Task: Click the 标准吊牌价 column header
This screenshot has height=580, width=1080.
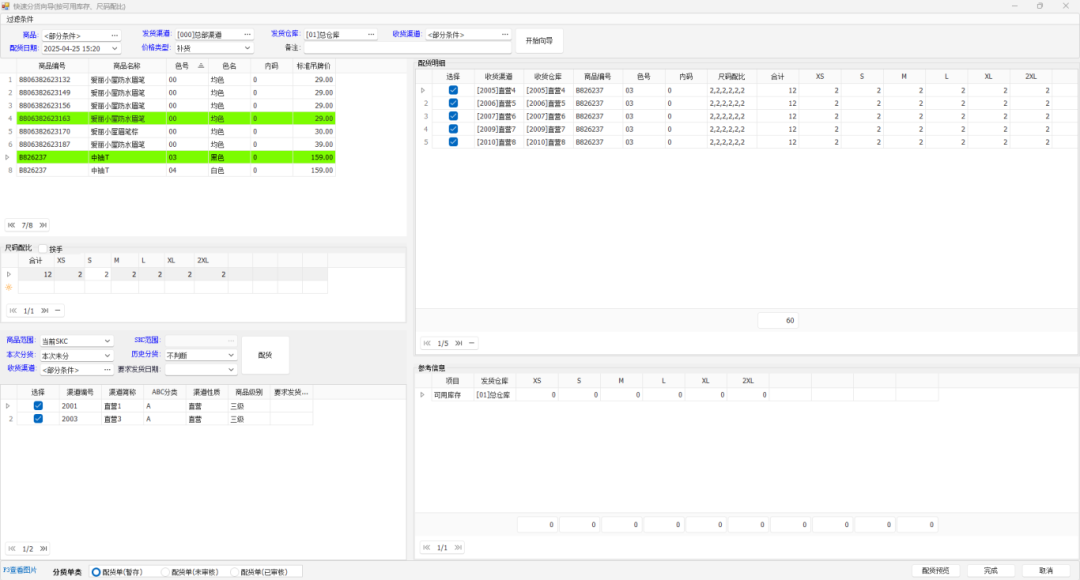Action: click(313, 66)
